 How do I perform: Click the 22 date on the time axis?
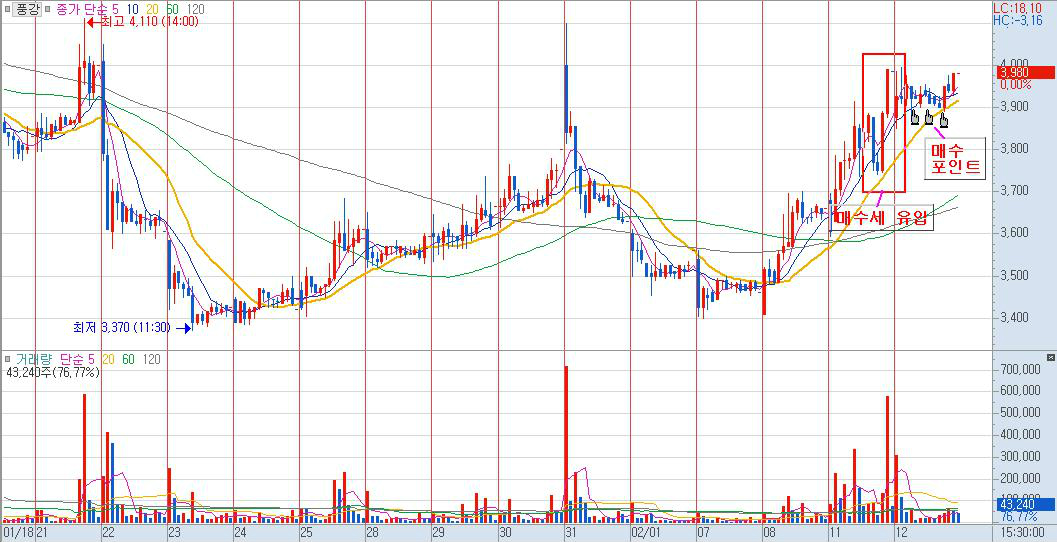109,533
